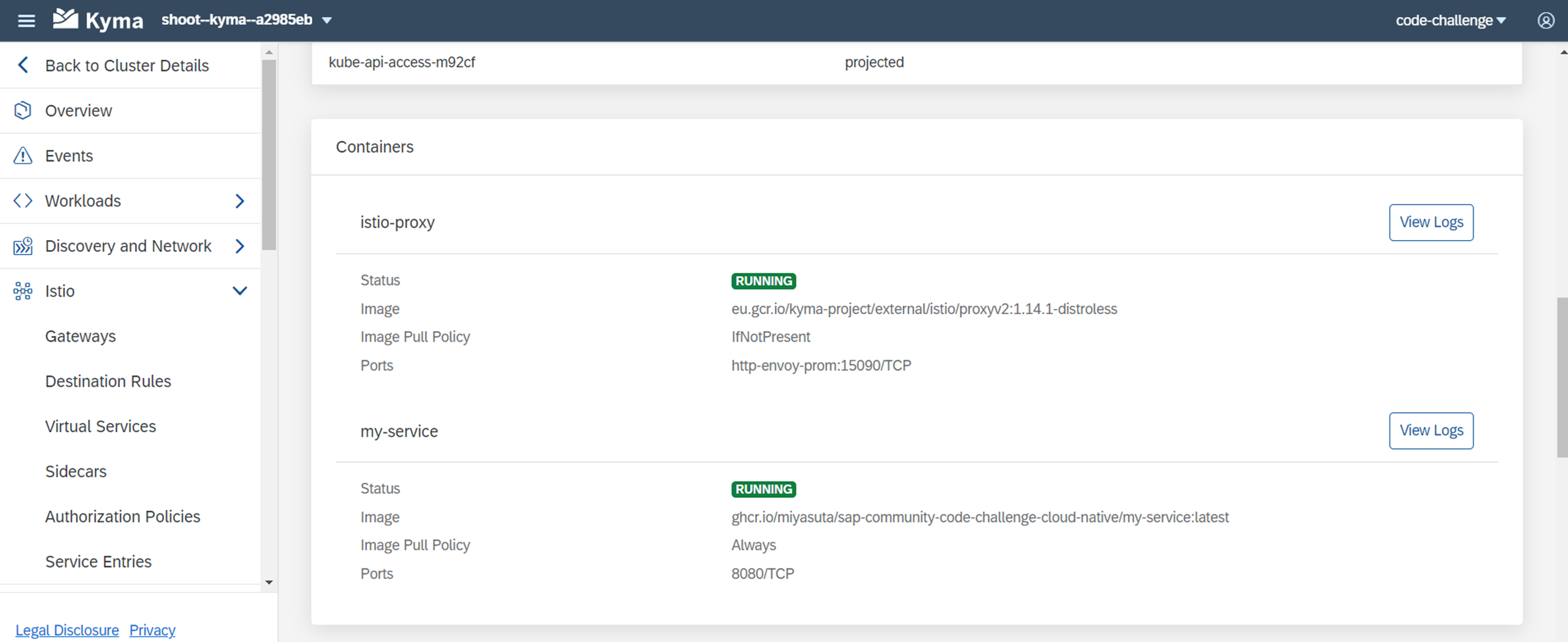
Task: Expand the Workloads section chevron
Action: [240, 201]
